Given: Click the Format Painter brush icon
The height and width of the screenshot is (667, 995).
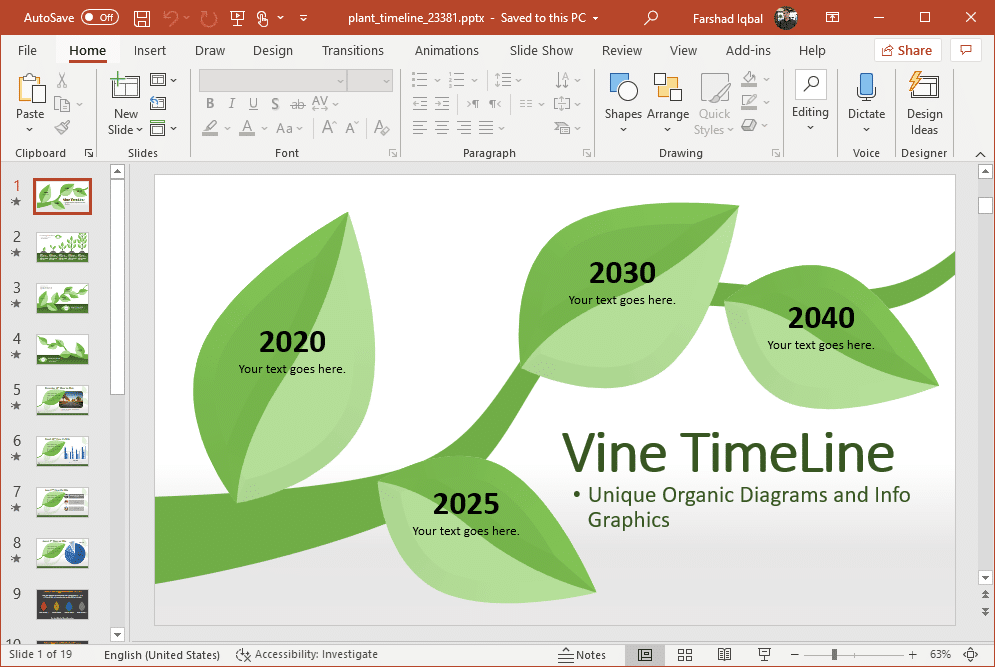Looking at the screenshot, I should pos(62,128).
